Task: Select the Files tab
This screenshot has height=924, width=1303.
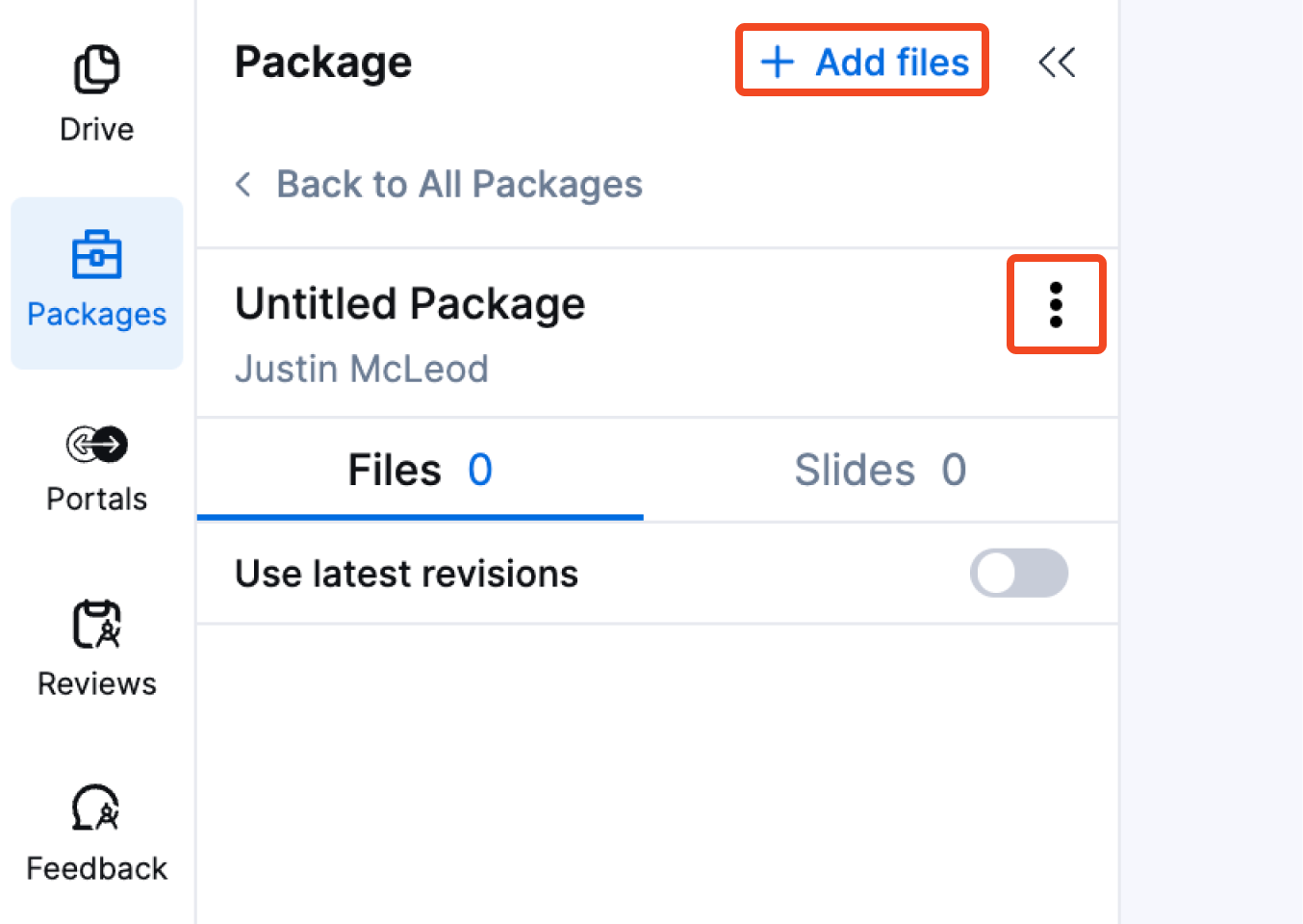Action: point(420,471)
